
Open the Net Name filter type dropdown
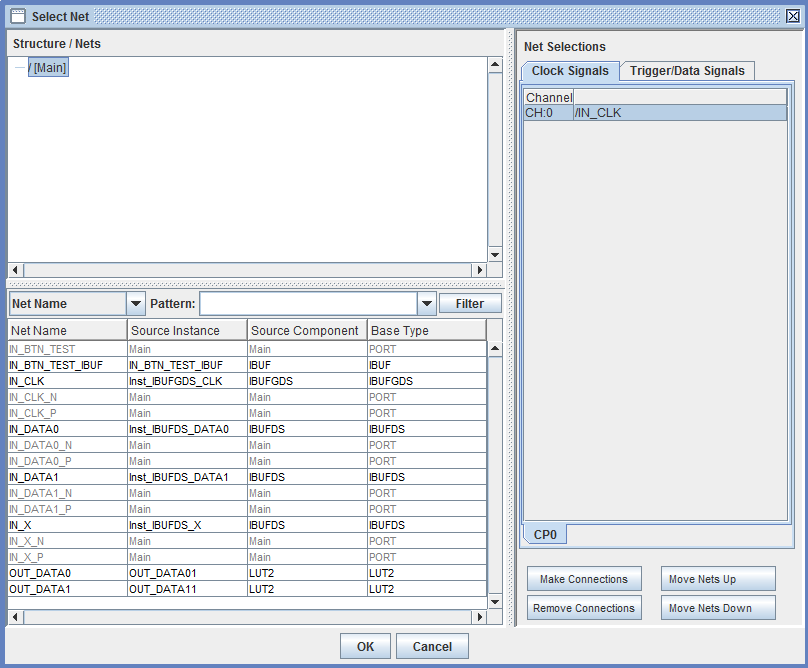[136, 304]
